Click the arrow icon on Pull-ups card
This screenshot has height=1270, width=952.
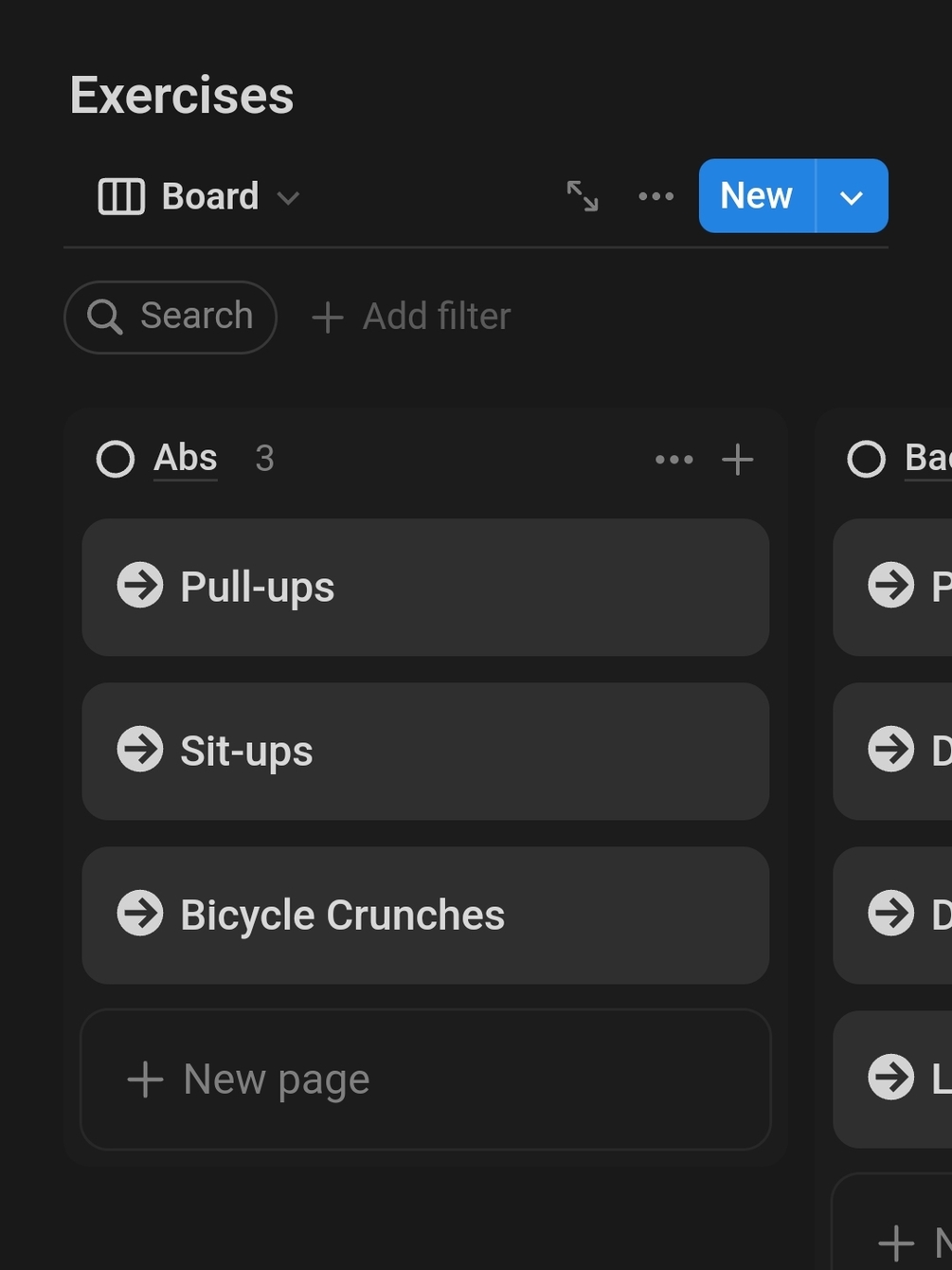point(140,586)
